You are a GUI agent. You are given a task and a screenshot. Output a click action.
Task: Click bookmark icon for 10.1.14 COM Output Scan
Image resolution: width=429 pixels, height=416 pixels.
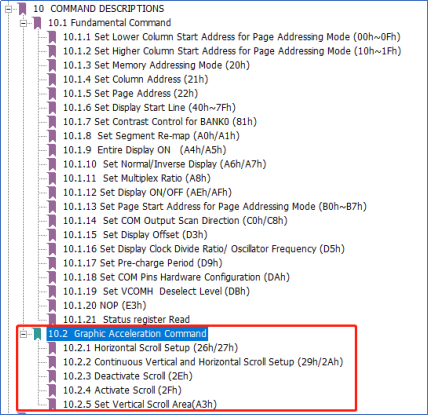(x=52, y=221)
